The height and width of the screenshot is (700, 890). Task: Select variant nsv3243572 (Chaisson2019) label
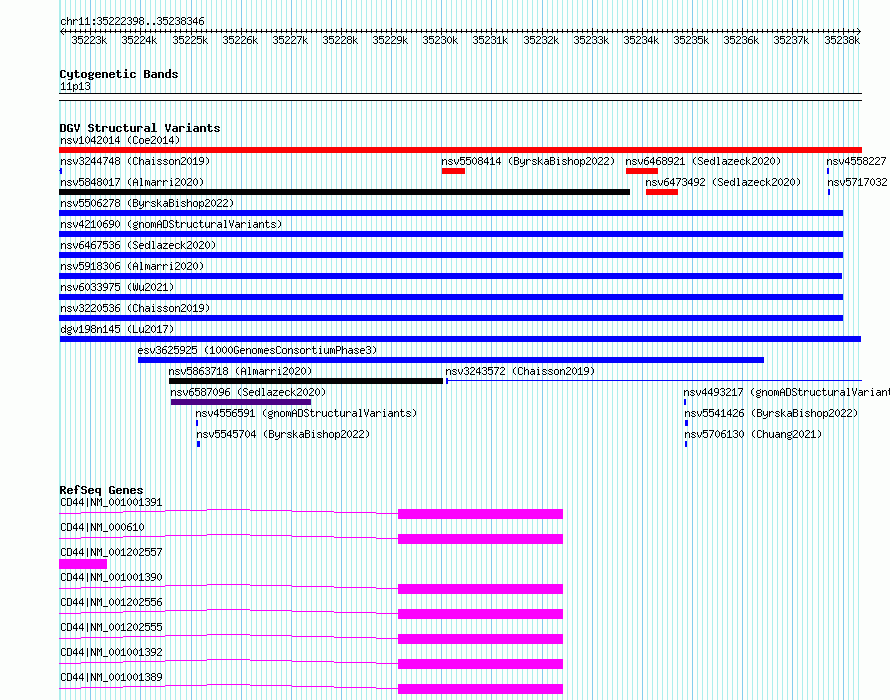[x=520, y=371]
